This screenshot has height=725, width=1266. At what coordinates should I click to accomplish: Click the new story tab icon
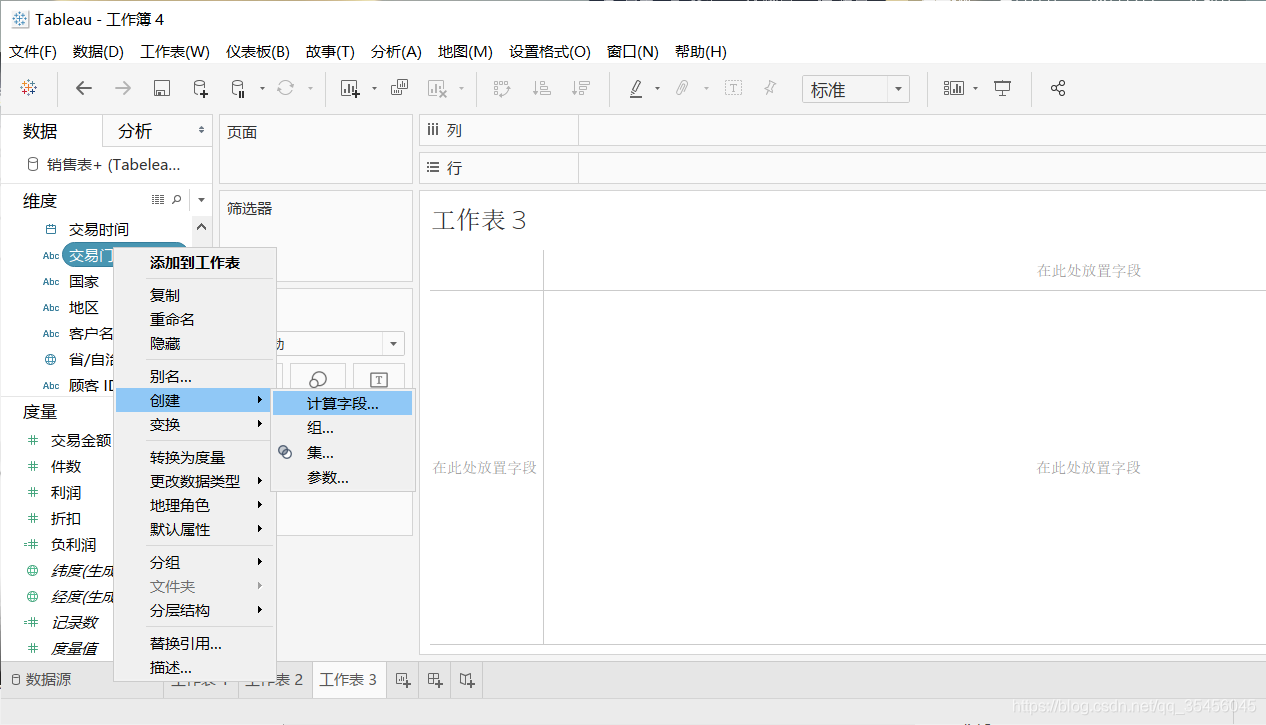467,680
